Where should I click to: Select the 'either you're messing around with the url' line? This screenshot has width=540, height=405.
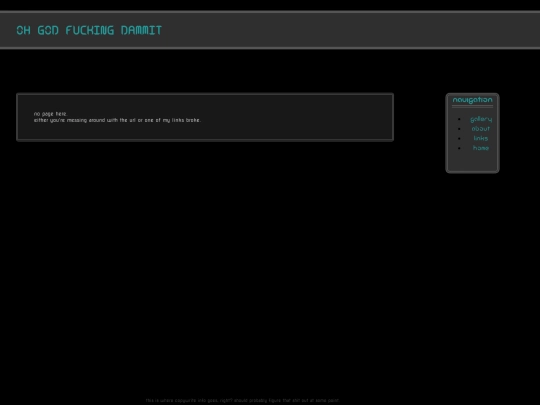[117, 120]
